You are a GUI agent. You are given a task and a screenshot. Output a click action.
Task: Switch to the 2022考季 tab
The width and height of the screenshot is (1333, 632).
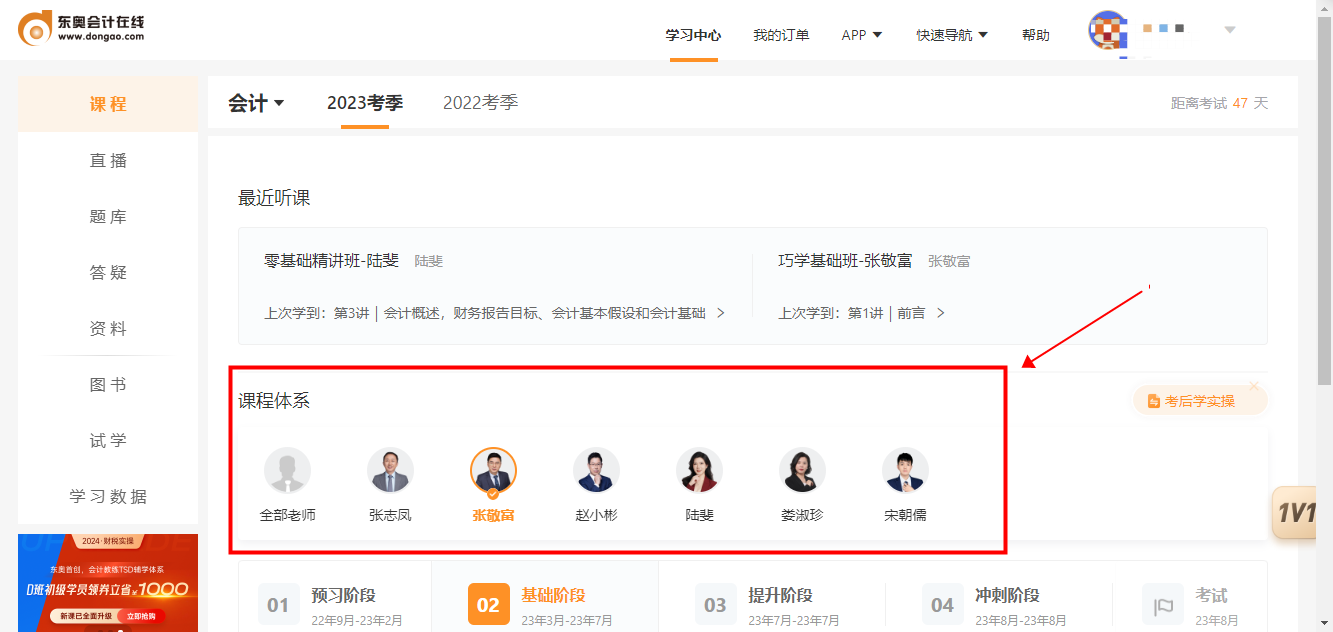click(480, 103)
